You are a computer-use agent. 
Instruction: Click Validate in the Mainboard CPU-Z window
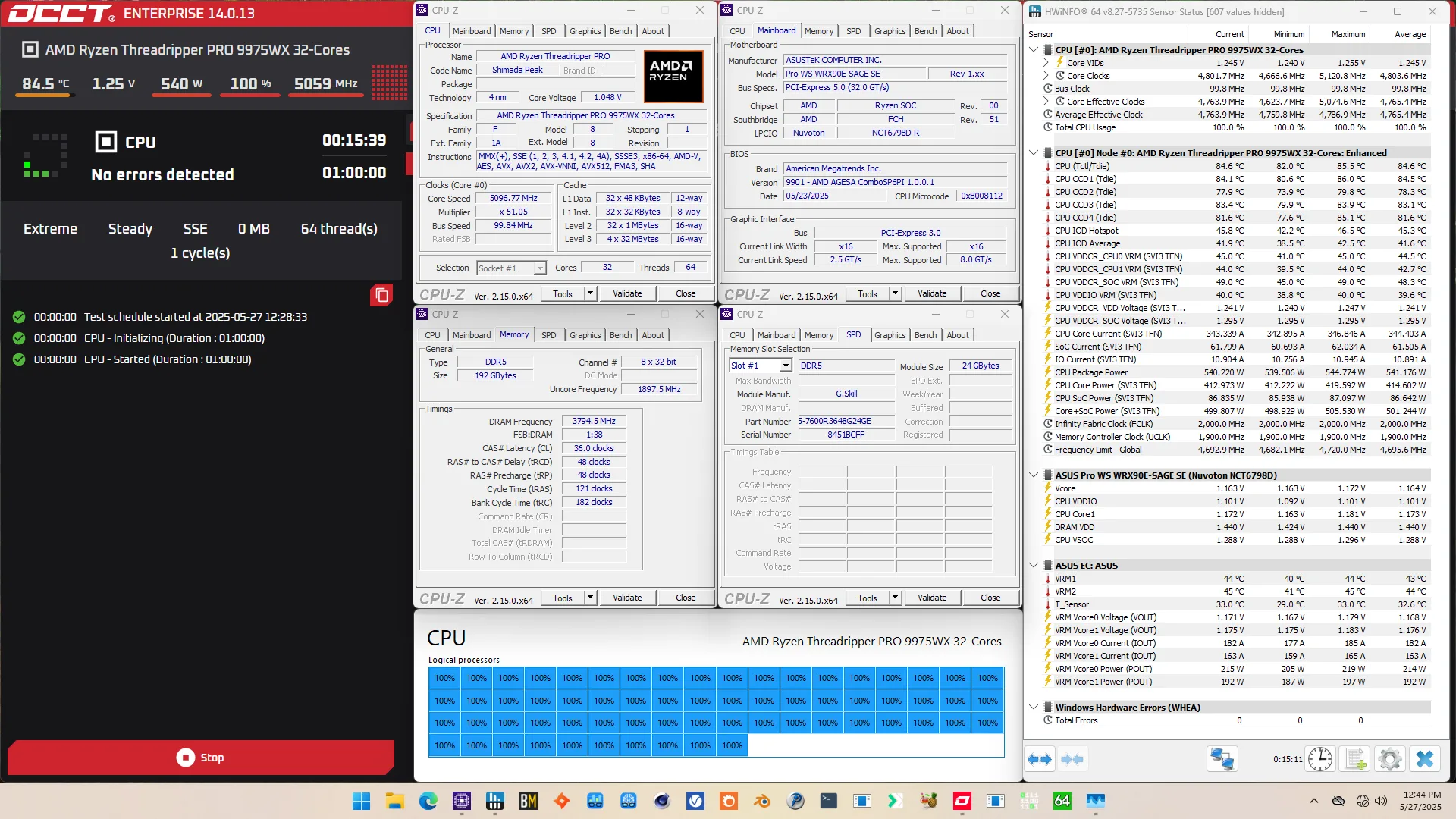click(x=932, y=293)
